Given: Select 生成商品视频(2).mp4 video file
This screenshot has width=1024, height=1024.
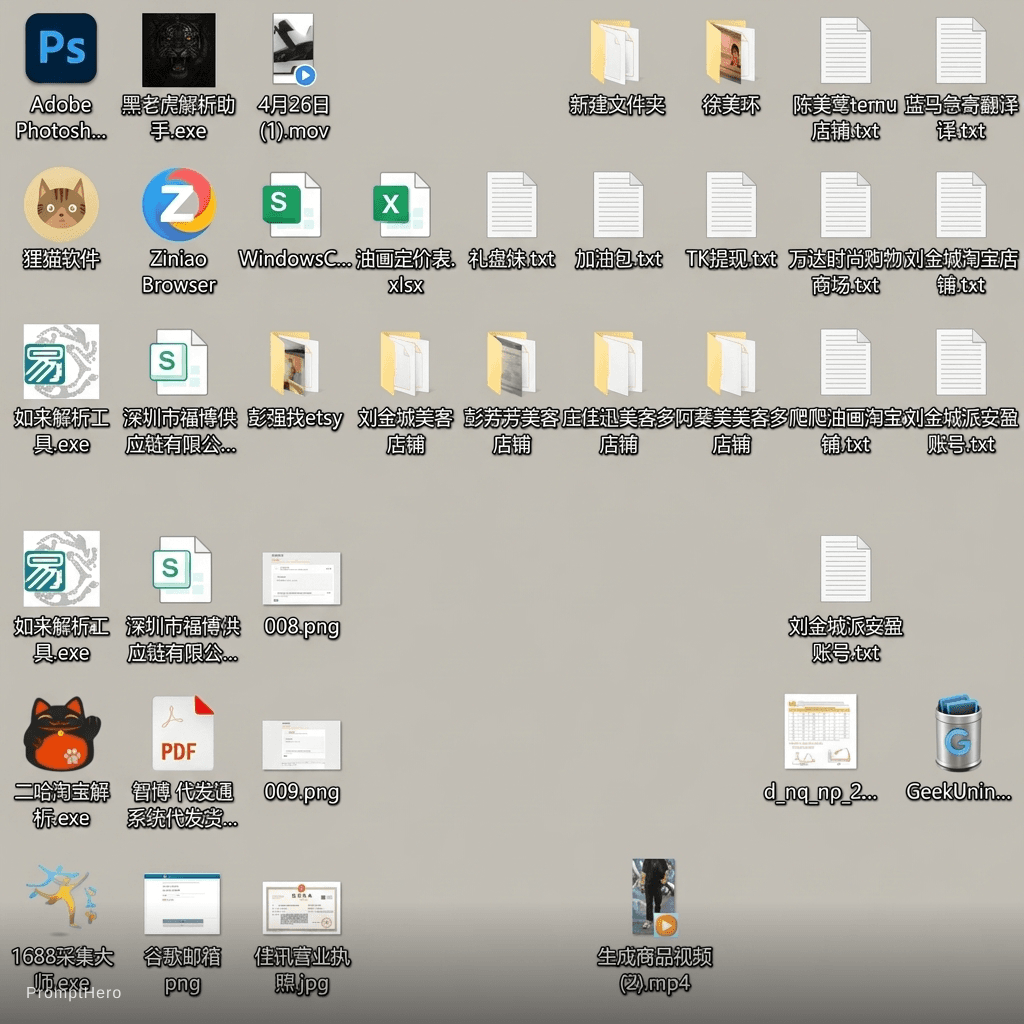Looking at the screenshot, I should (654, 897).
